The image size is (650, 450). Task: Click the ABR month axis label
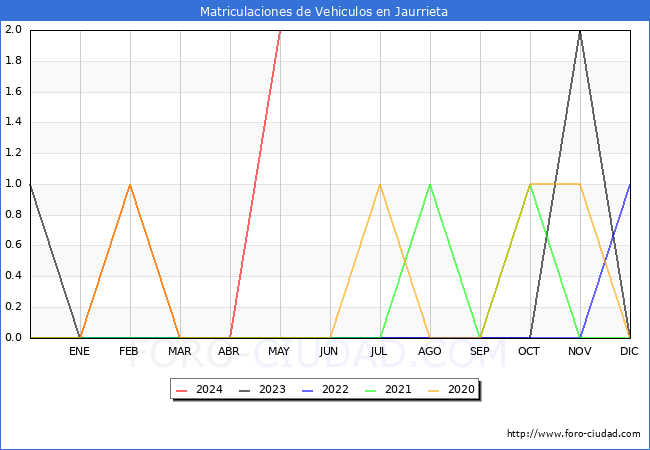[x=229, y=351]
